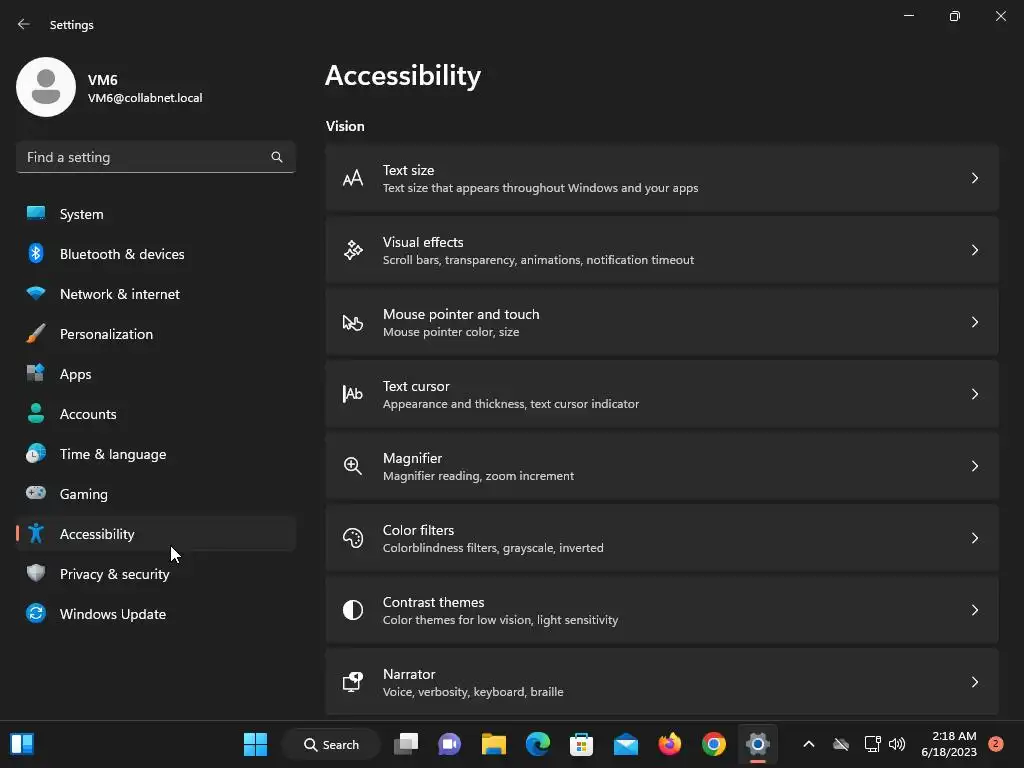Click the Bluetooth icon in sidebar
The width and height of the screenshot is (1024, 768).
point(36,253)
